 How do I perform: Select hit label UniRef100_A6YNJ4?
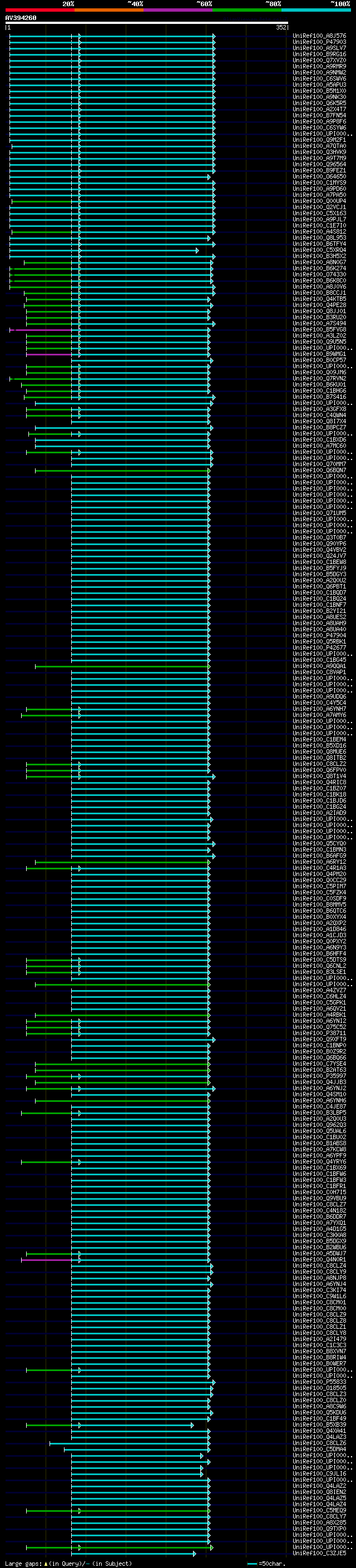[319, 1284]
